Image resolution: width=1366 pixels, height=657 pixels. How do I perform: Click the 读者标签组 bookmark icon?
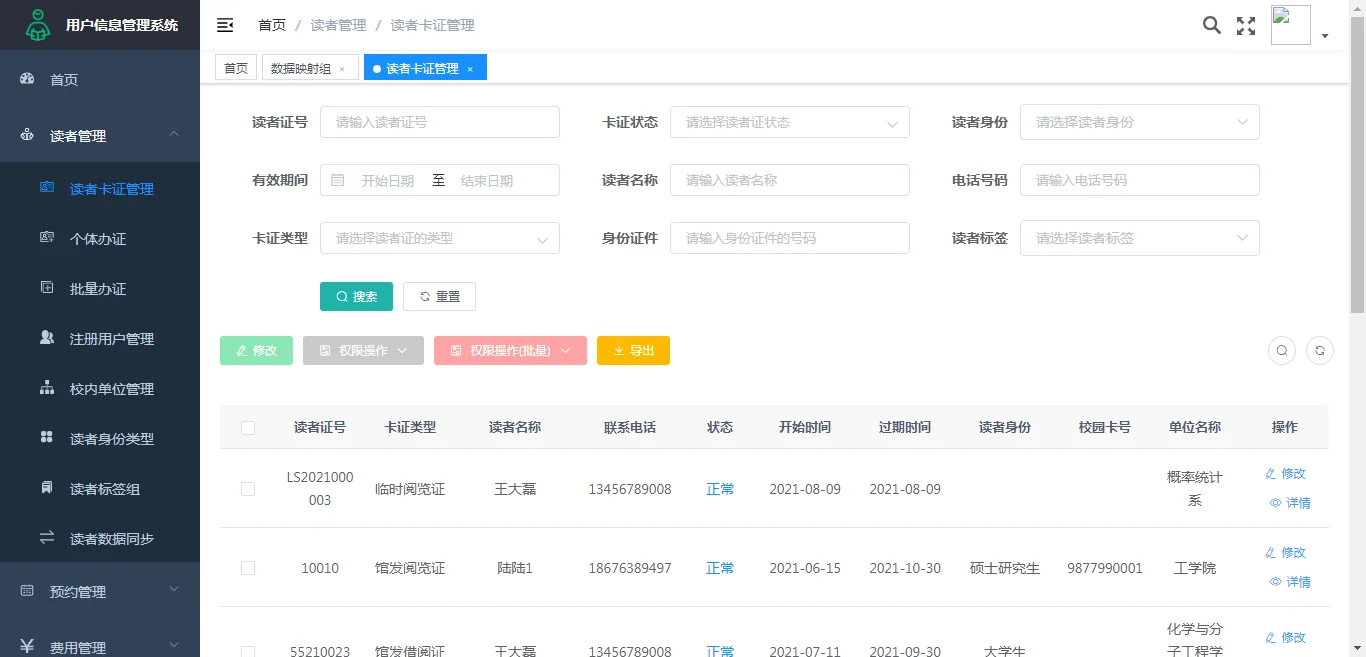(47, 487)
